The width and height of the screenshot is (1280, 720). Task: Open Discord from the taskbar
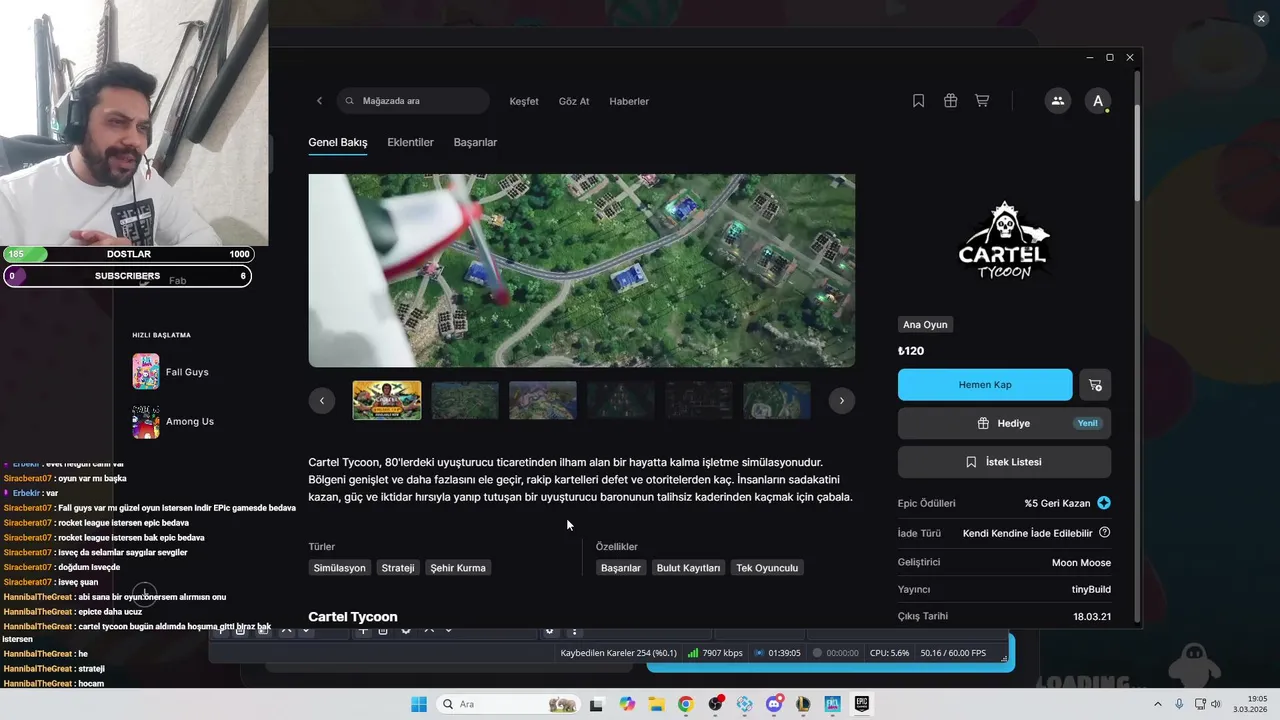coord(774,704)
